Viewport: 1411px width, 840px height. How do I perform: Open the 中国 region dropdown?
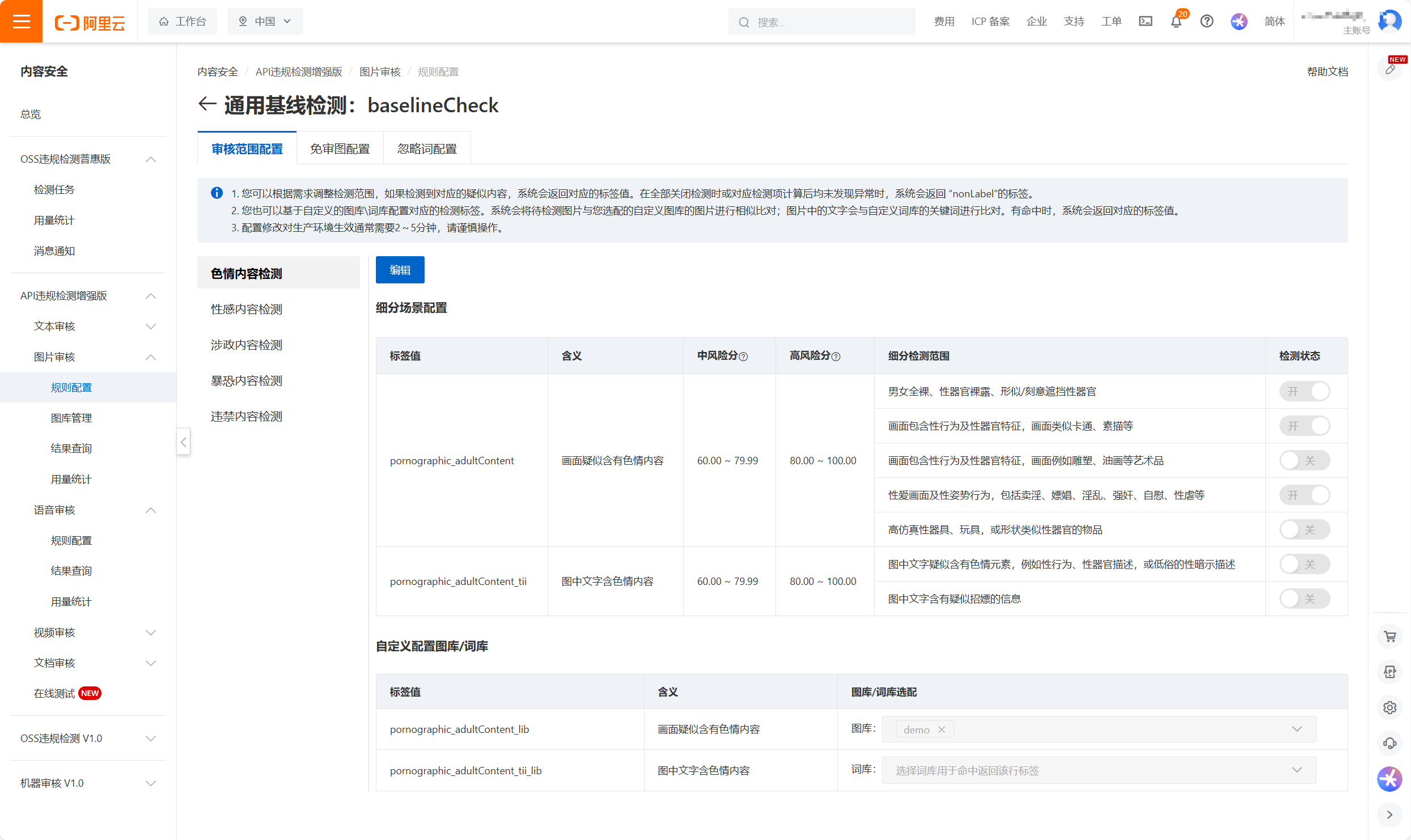tap(265, 22)
